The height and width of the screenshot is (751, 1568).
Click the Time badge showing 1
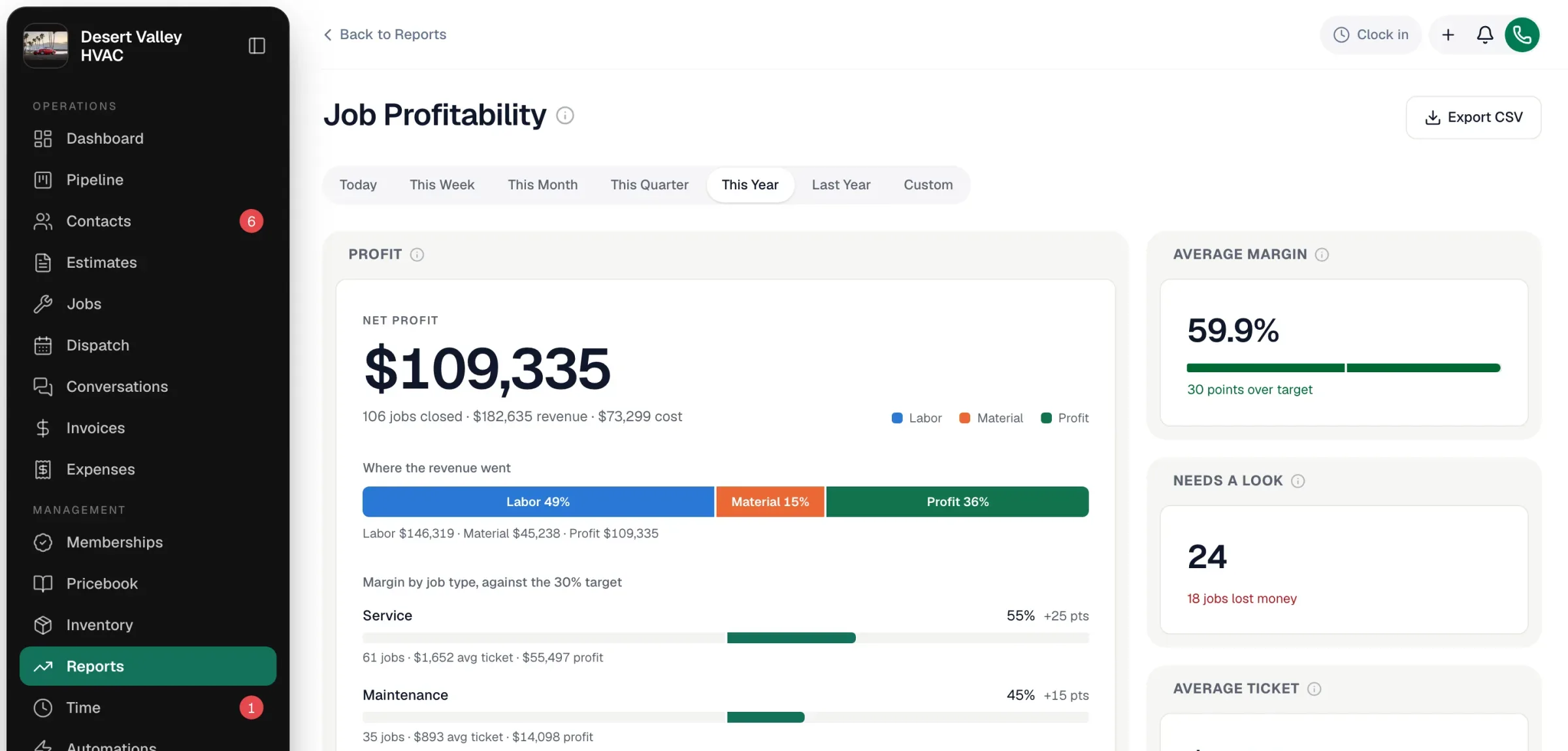tap(251, 708)
